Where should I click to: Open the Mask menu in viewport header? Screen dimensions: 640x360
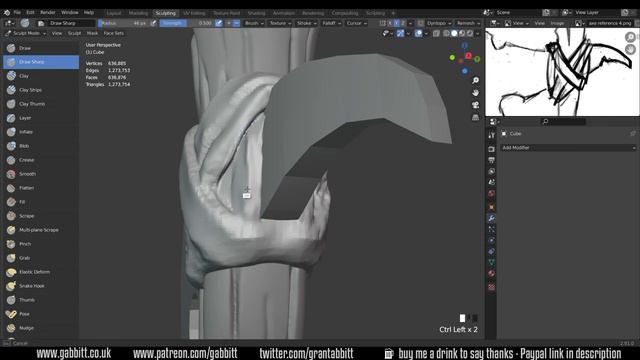pyautogui.click(x=92, y=33)
